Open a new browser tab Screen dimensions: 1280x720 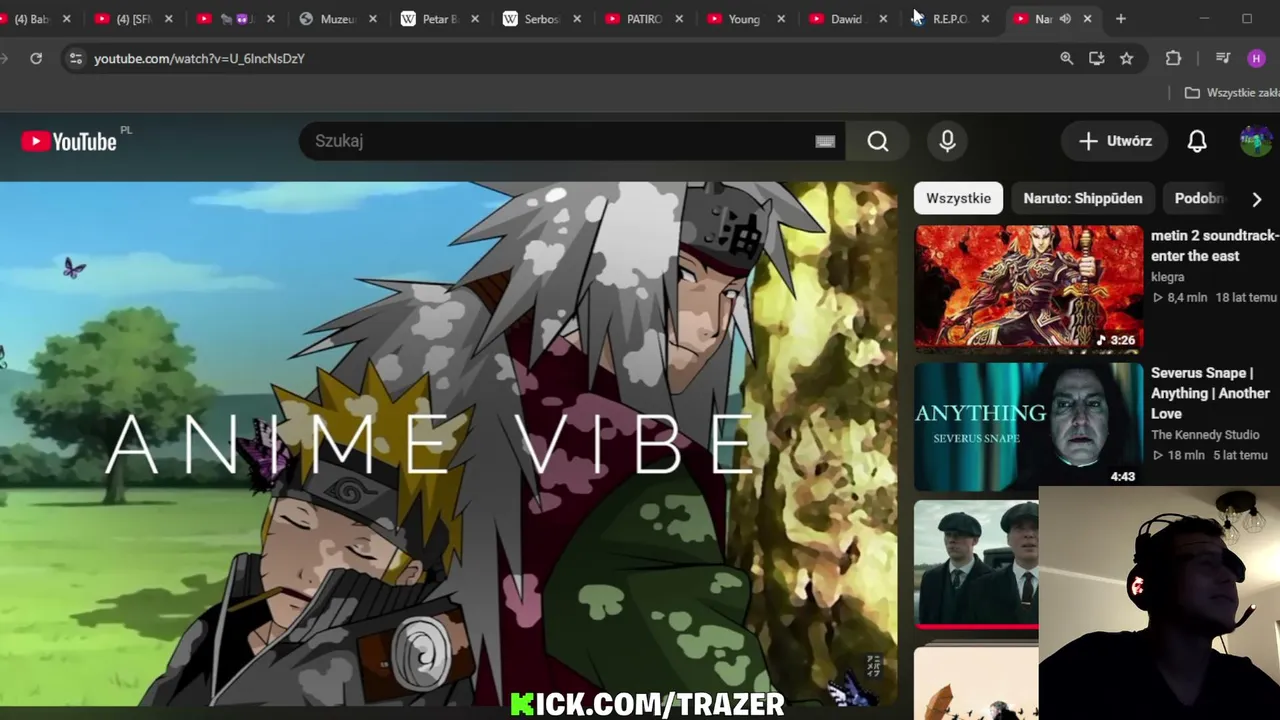pyautogui.click(x=1121, y=19)
